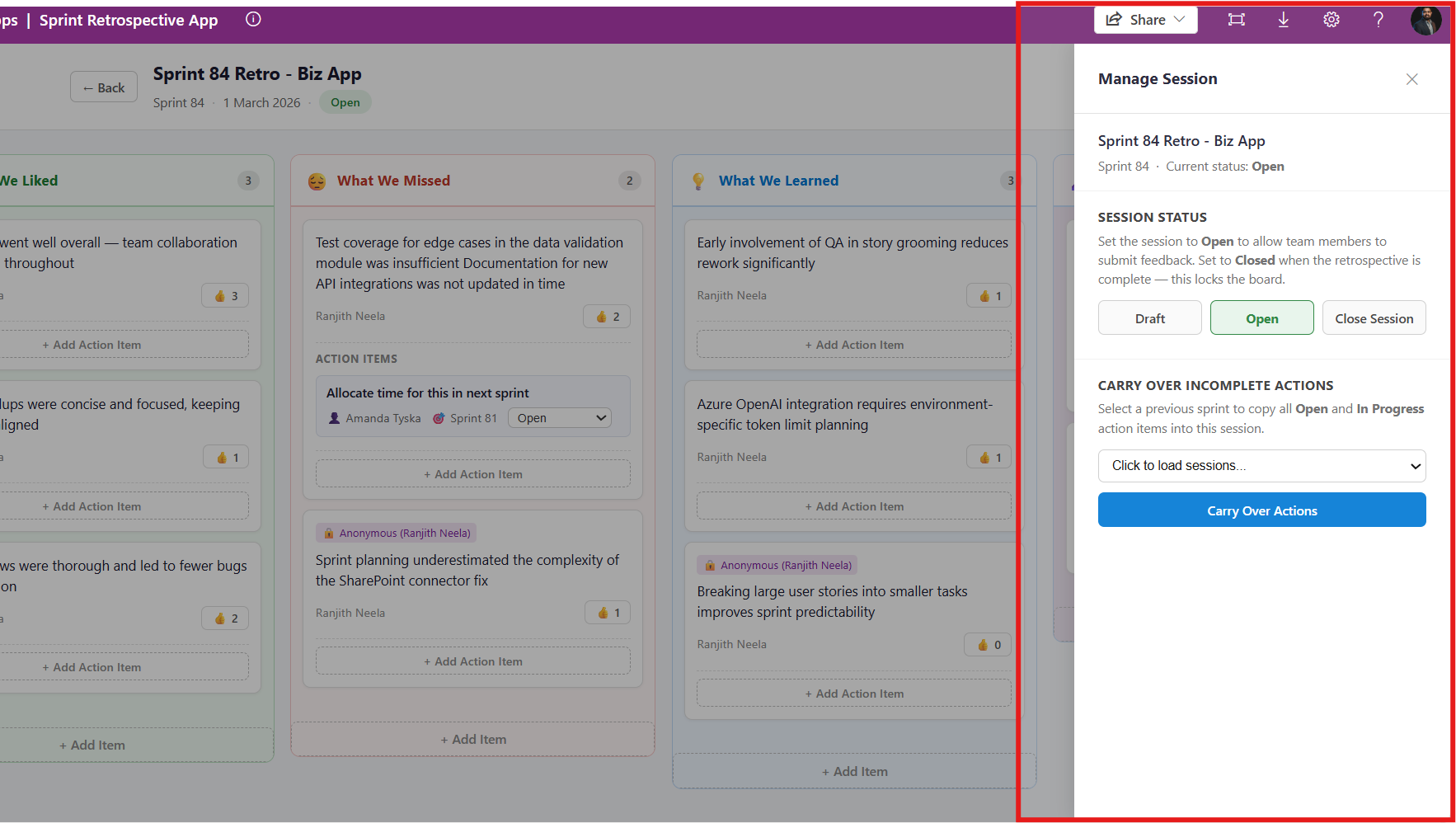This screenshot has width=1456, height=823.
Task: Click the info icon beside the app title
Action: 252,18
